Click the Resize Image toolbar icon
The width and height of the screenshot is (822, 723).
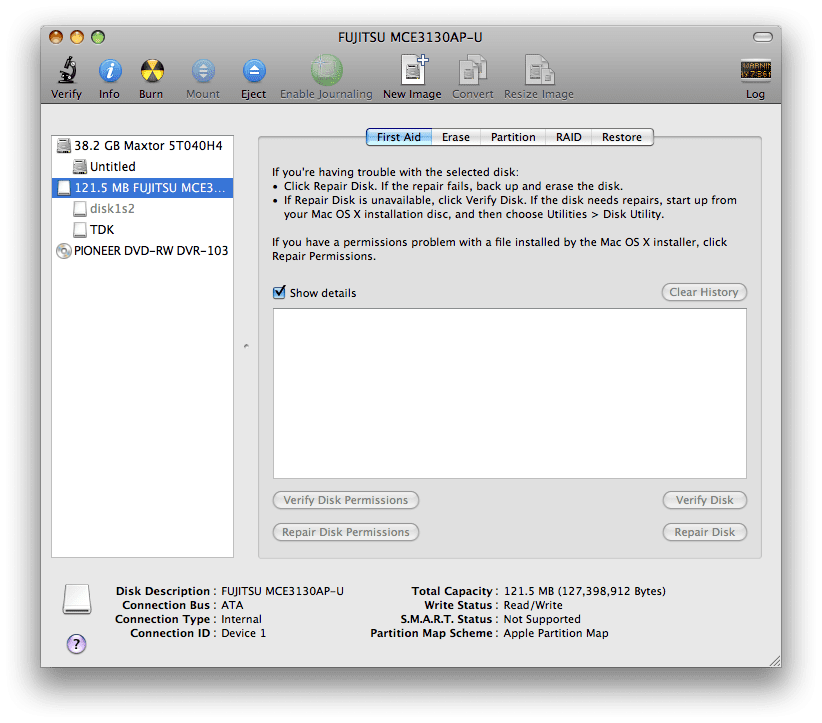539,70
